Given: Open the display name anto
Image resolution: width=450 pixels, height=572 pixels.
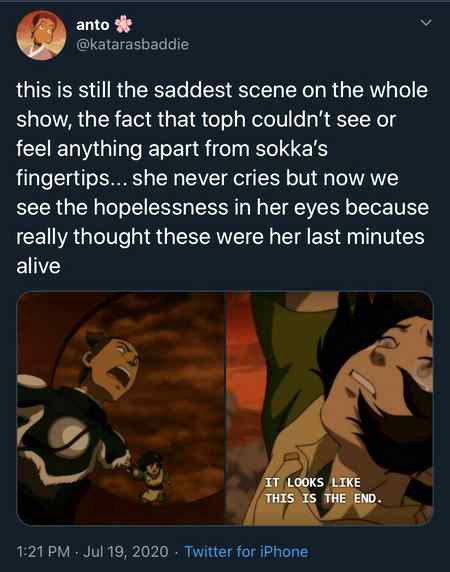Looking at the screenshot, I should click(93, 25).
